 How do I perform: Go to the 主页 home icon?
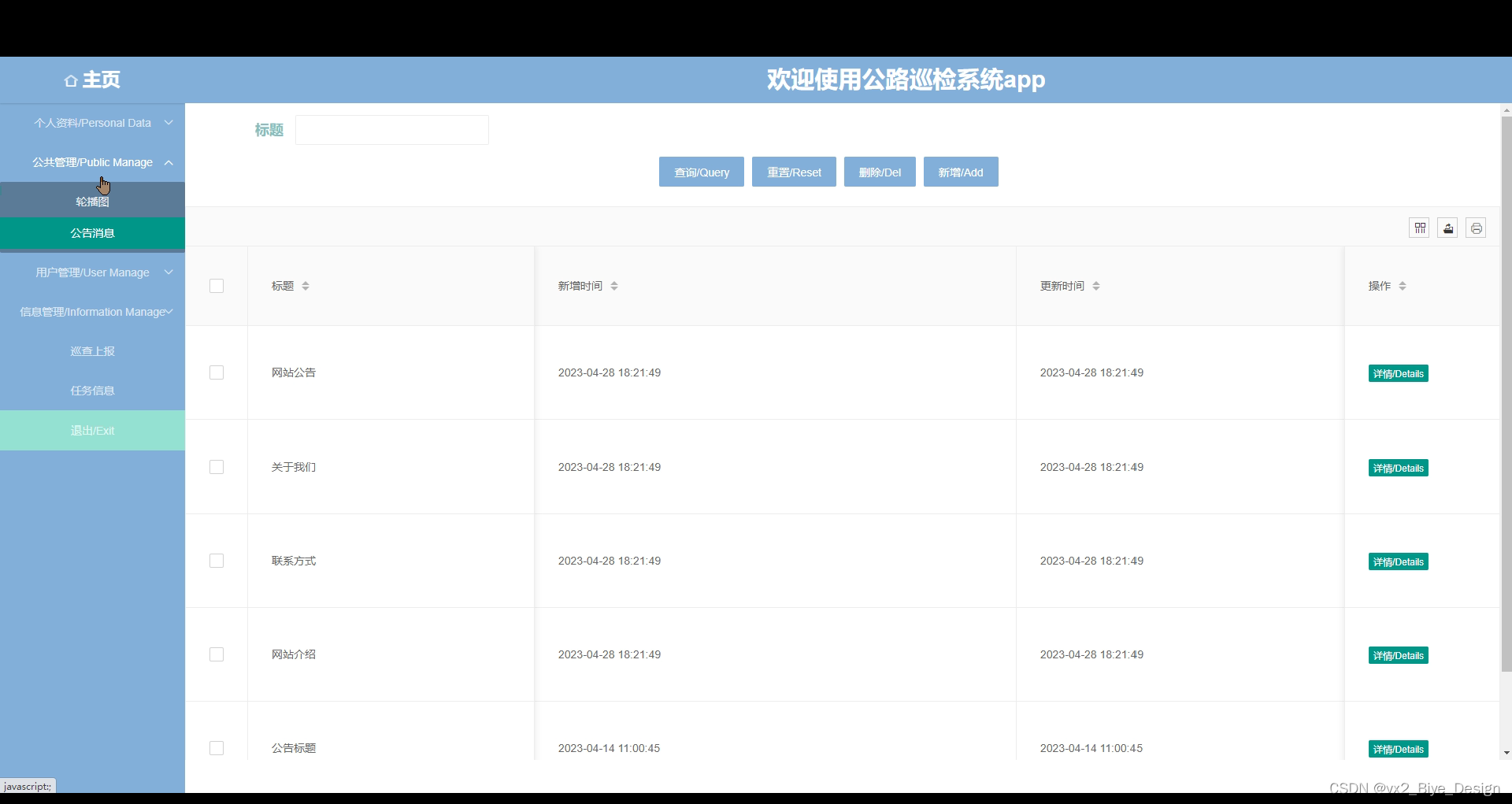(x=71, y=80)
